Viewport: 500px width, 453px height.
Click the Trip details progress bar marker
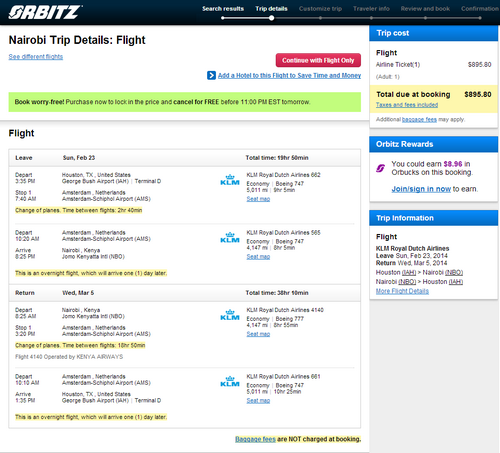tap(272, 18)
